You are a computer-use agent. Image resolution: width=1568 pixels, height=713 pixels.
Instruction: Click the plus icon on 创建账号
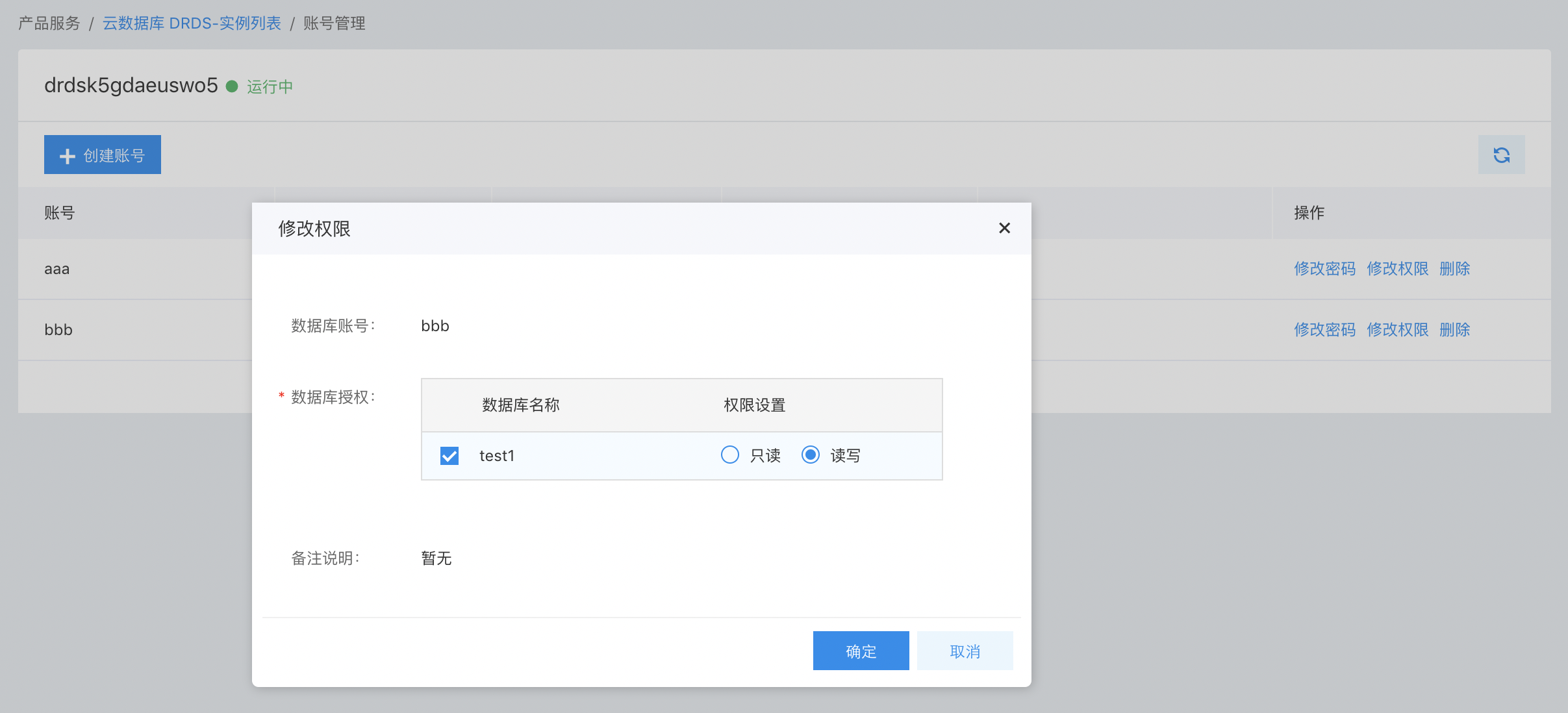[x=68, y=156]
